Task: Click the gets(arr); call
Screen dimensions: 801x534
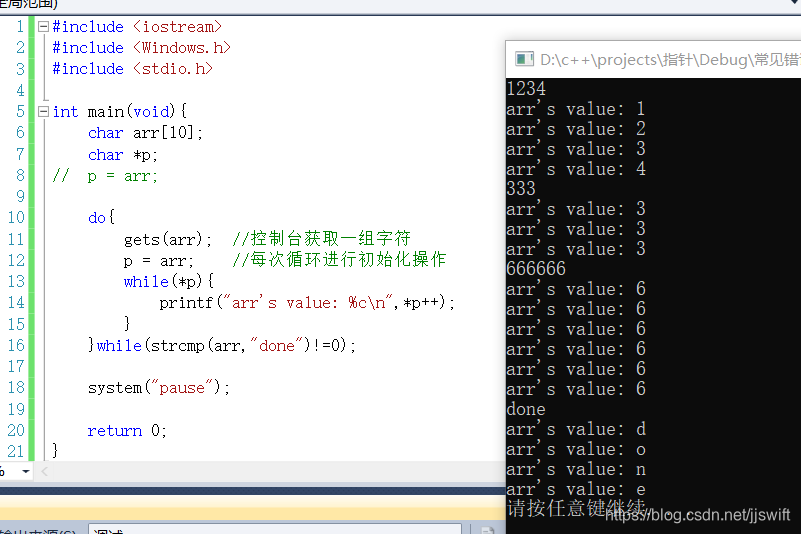Action: [168, 239]
